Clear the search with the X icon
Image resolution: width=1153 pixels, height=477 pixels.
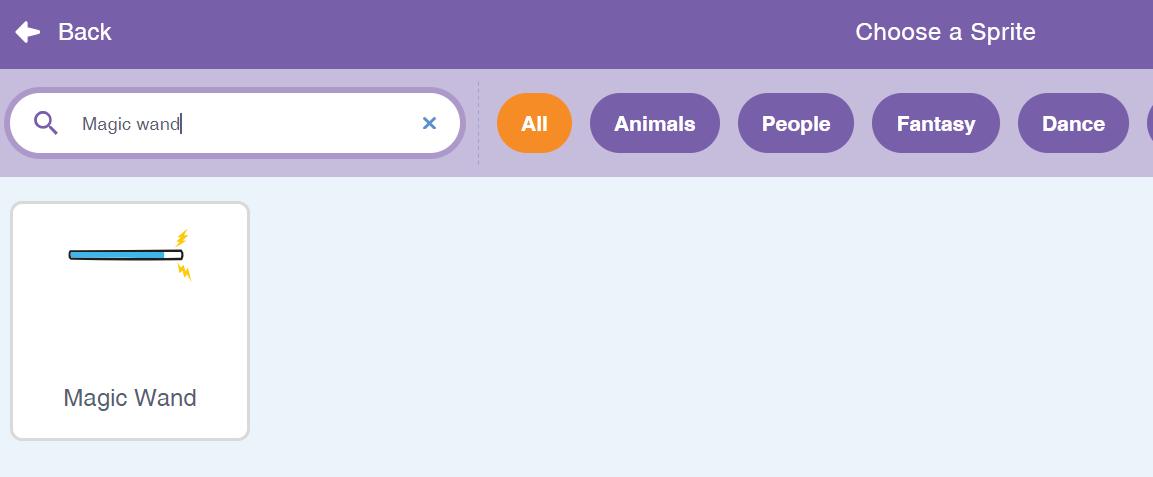click(x=429, y=123)
